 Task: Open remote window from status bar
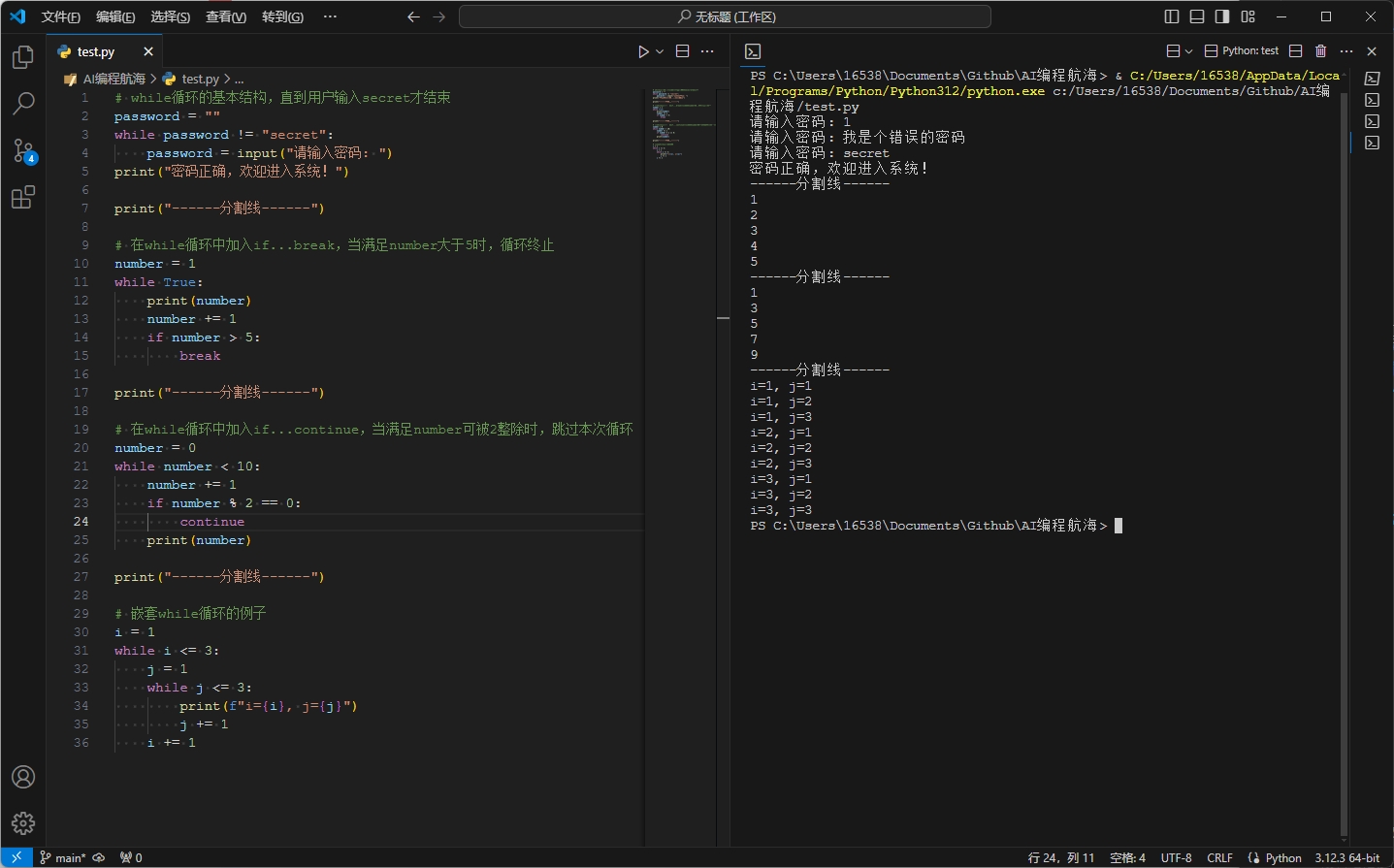[16, 857]
